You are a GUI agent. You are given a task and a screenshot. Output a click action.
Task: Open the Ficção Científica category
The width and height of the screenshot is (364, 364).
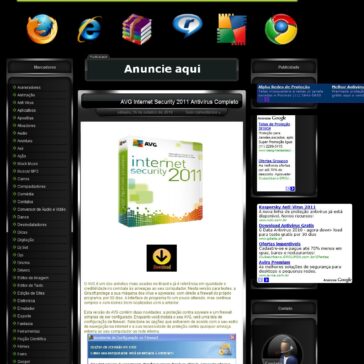pyautogui.click(x=32, y=339)
